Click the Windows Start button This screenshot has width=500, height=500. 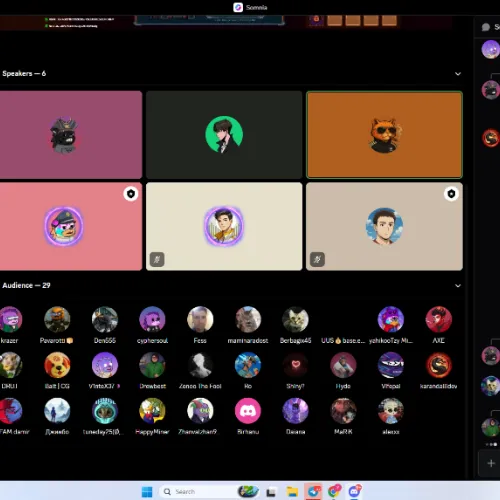(147, 492)
